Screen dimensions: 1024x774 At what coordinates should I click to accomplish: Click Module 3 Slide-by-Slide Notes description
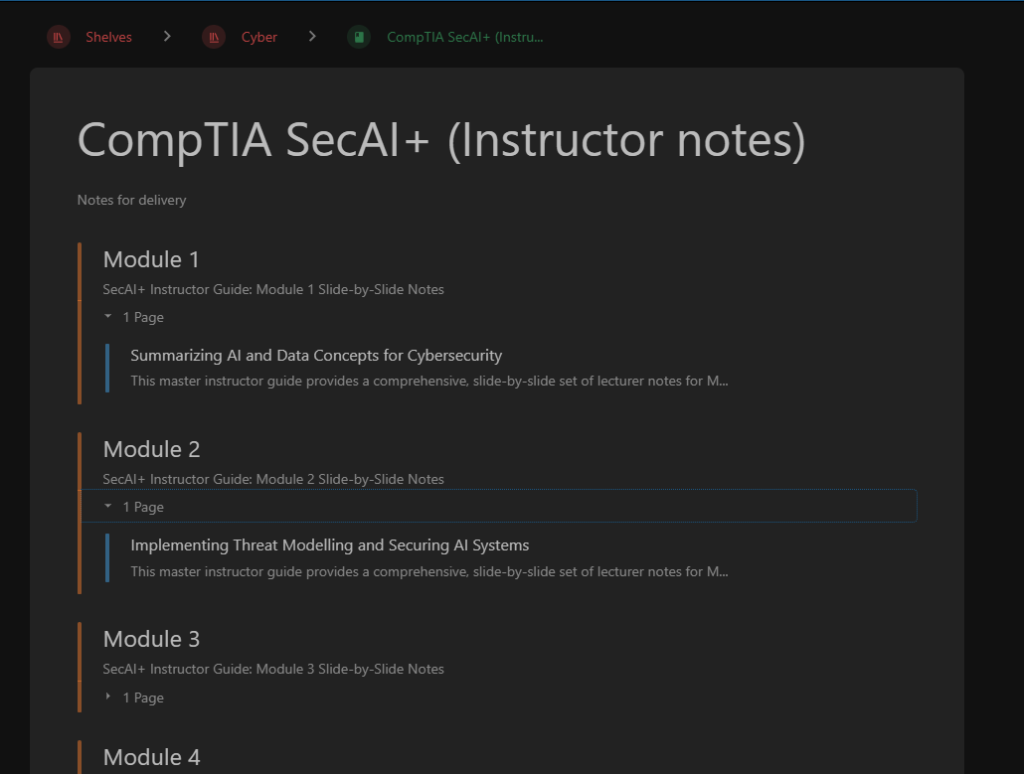coord(273,669)
